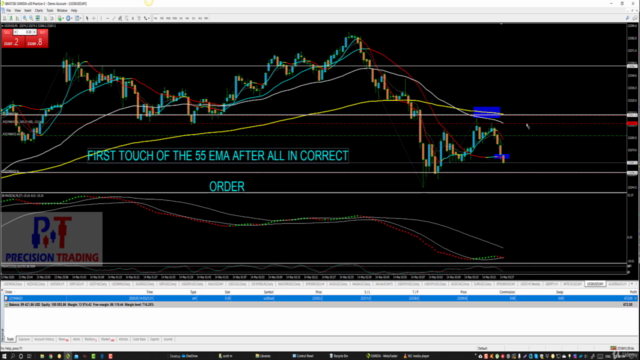The width and height of the screenshot is (640, 360).
Task: Open the News terminal tab
Action: tap(62, 339)
